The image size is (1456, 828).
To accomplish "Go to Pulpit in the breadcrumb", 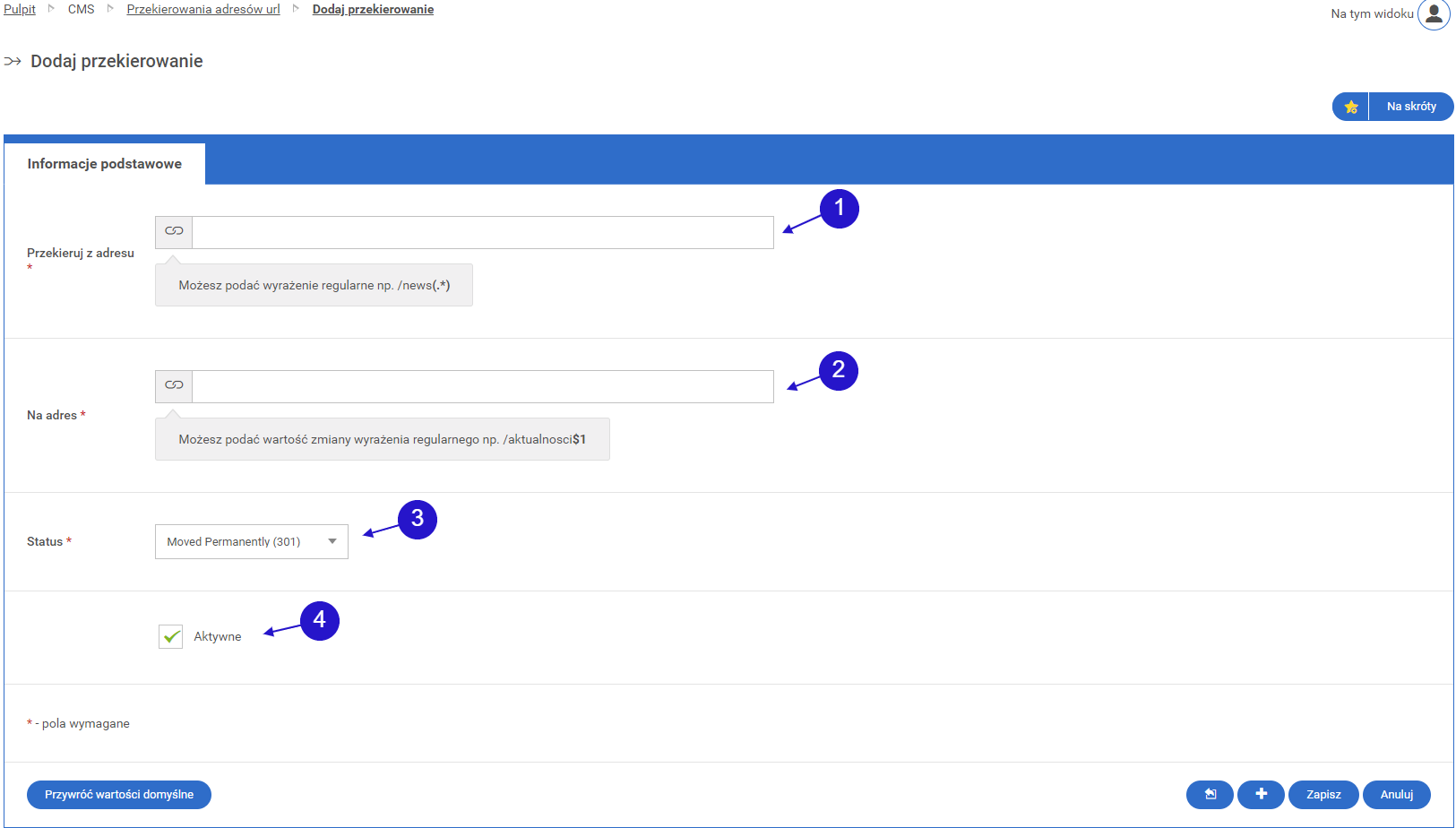I will tap(20, 9).
